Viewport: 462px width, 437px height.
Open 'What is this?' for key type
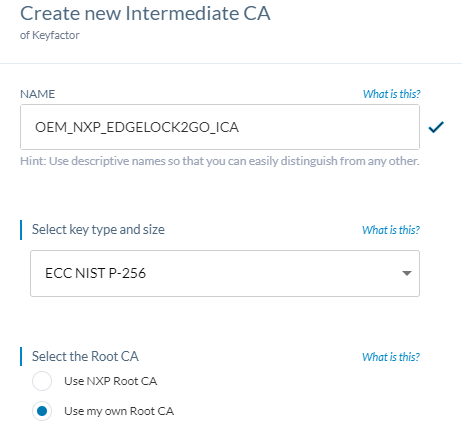tap(391, 230)
